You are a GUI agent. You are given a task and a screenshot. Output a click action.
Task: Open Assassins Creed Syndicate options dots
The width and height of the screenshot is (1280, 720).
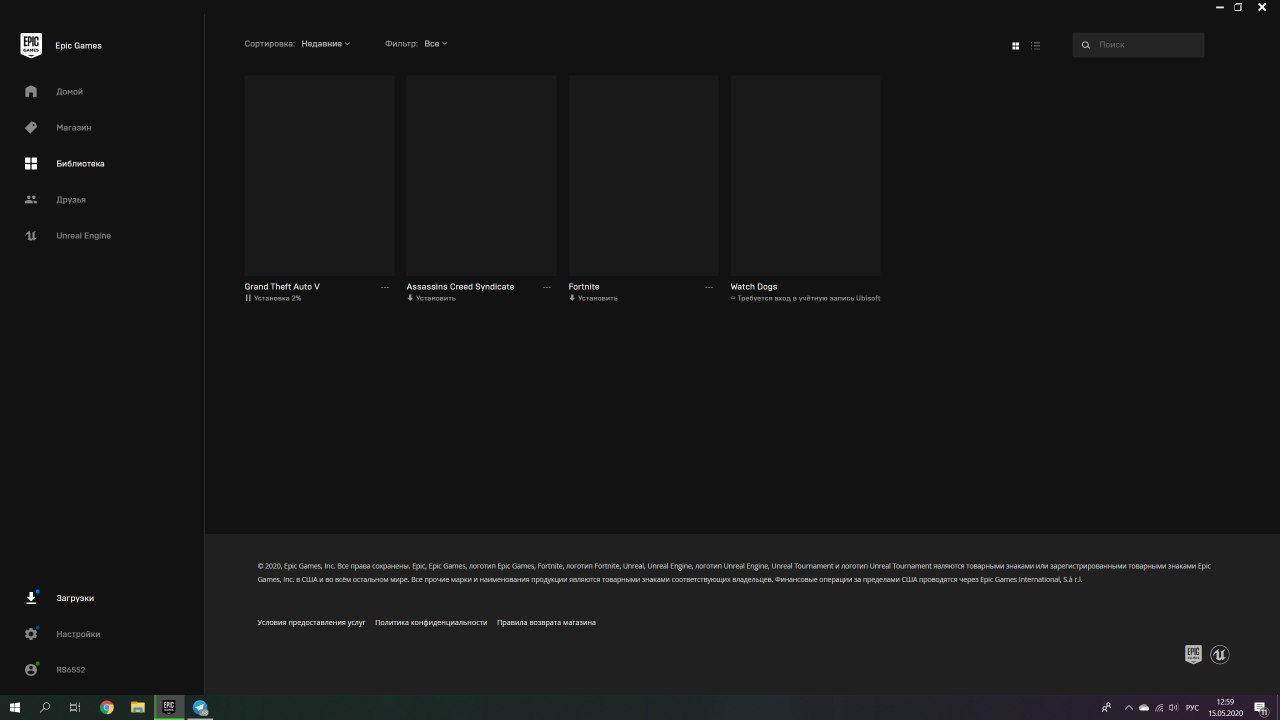(547, 287)
